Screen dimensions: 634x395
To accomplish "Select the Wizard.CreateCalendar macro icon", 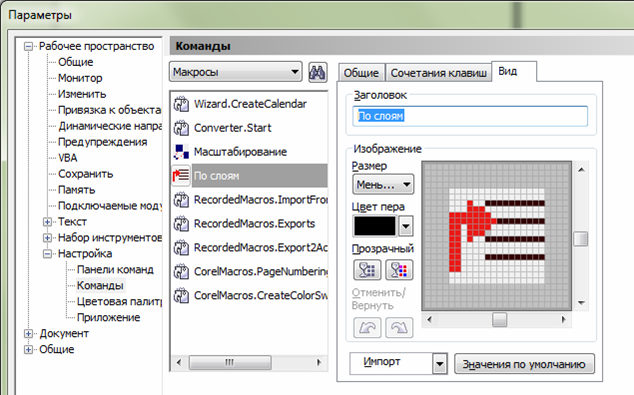I will pyautogui.click(x=181, y=104).
